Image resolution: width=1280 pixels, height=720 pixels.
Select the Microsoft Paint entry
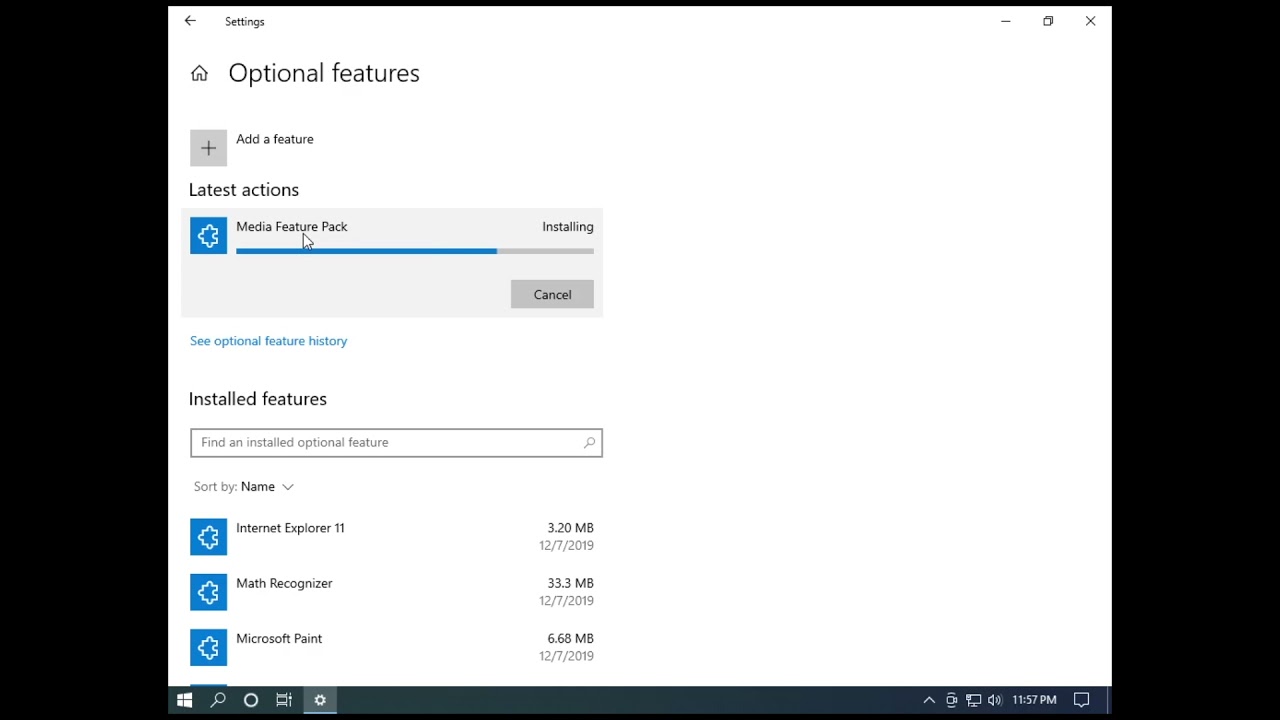[x=392, y=647]
